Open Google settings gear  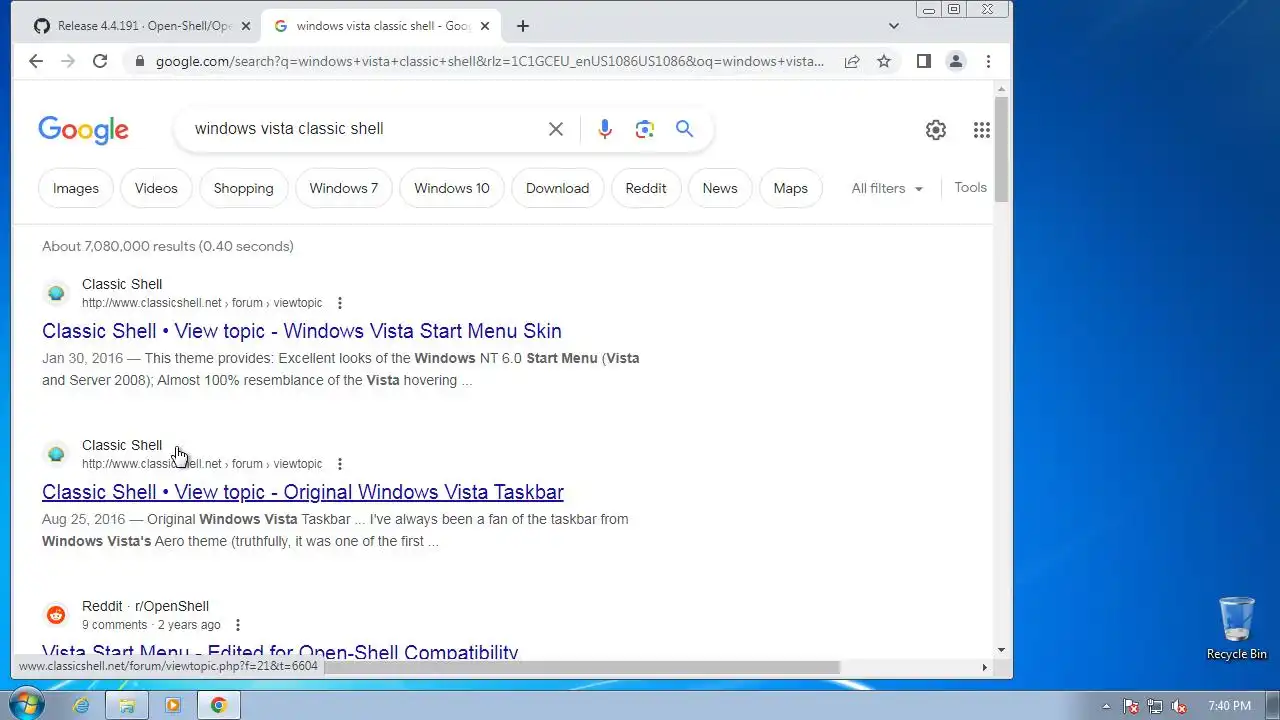(936, 130)
